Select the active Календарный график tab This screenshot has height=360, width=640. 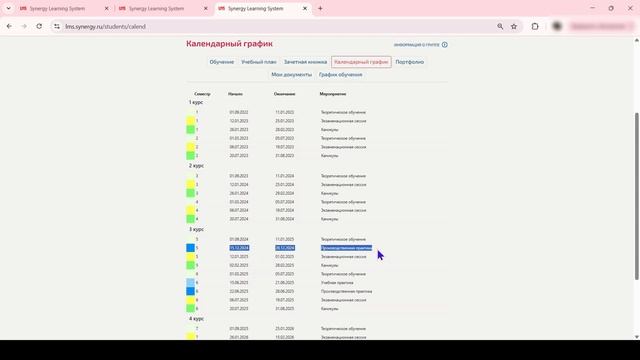click(361, 62)
